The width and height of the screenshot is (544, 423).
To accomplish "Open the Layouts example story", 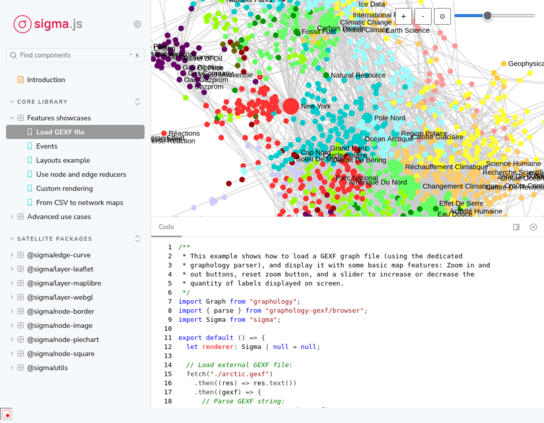I will tap(63, 160).
